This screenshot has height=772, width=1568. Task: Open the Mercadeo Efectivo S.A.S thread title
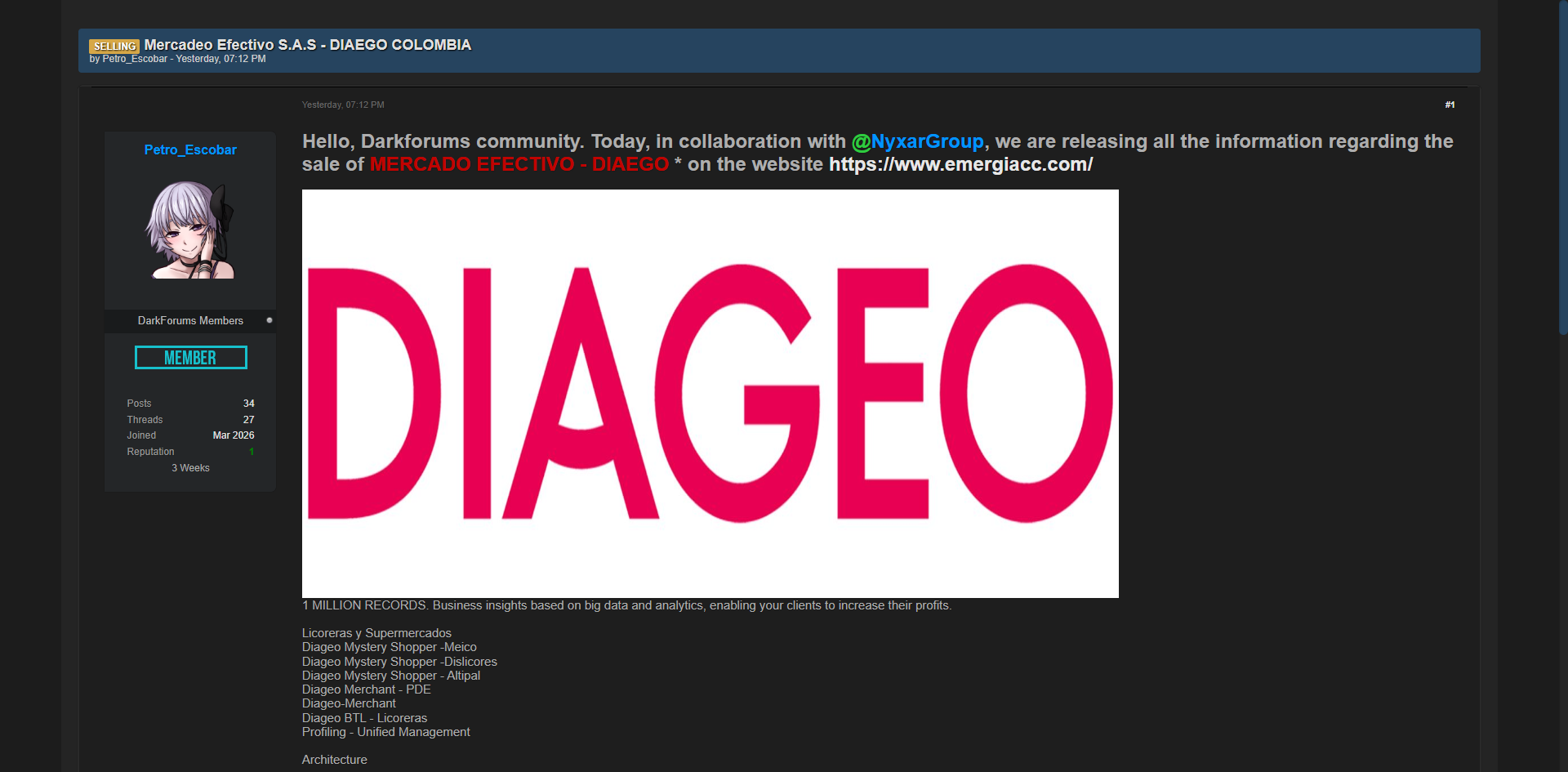pos(307,45)
